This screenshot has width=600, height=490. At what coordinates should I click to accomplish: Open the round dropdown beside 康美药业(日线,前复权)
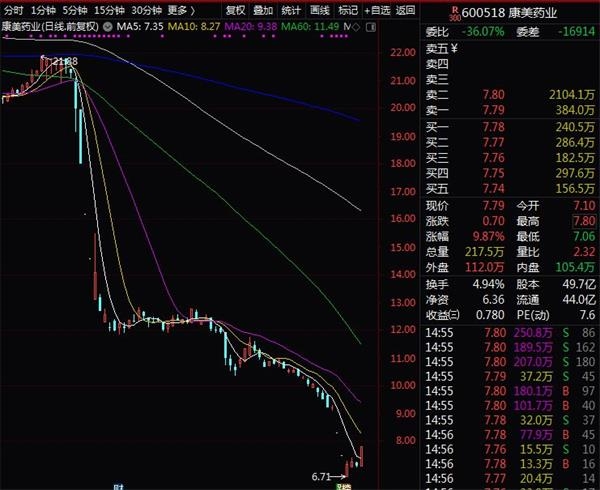pyautogui.click(x=108, y=27)
